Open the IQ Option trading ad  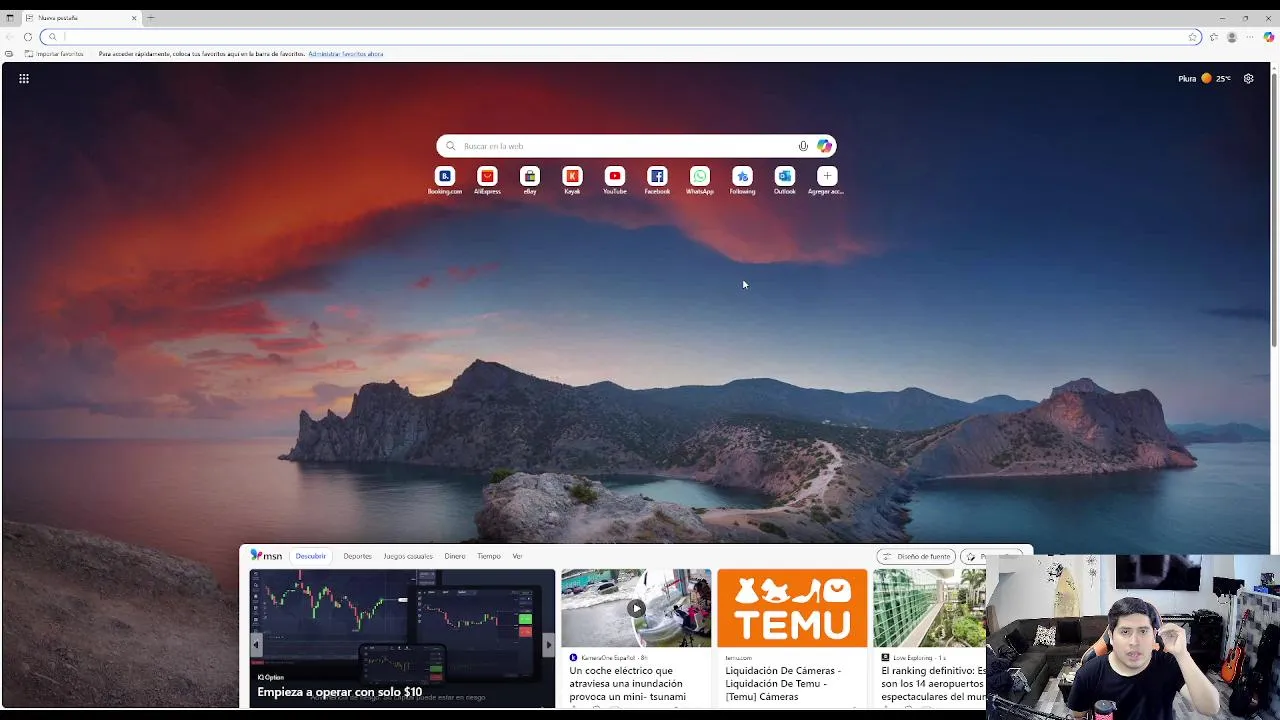[x=402, y=638]
